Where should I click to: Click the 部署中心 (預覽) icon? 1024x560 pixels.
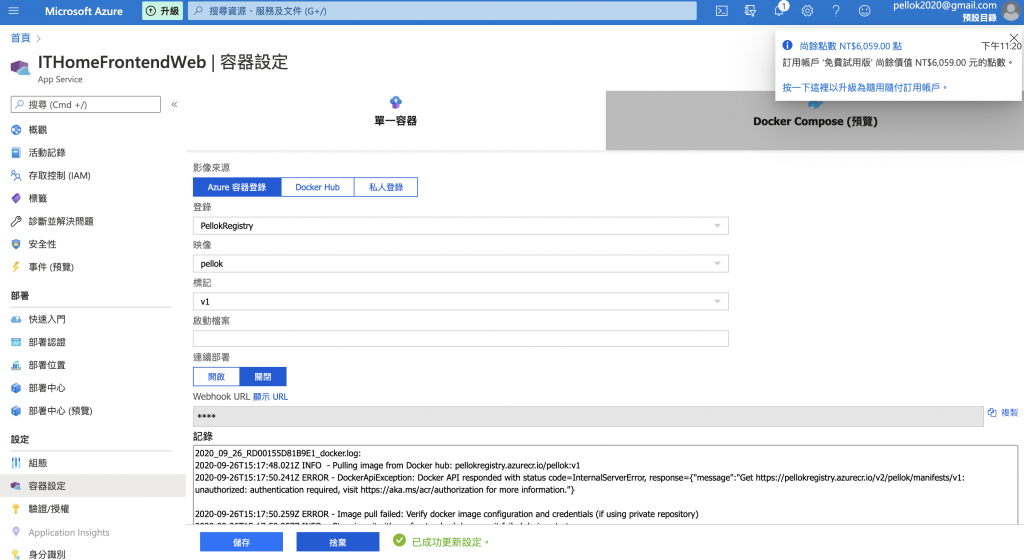[x=16, y=411]
